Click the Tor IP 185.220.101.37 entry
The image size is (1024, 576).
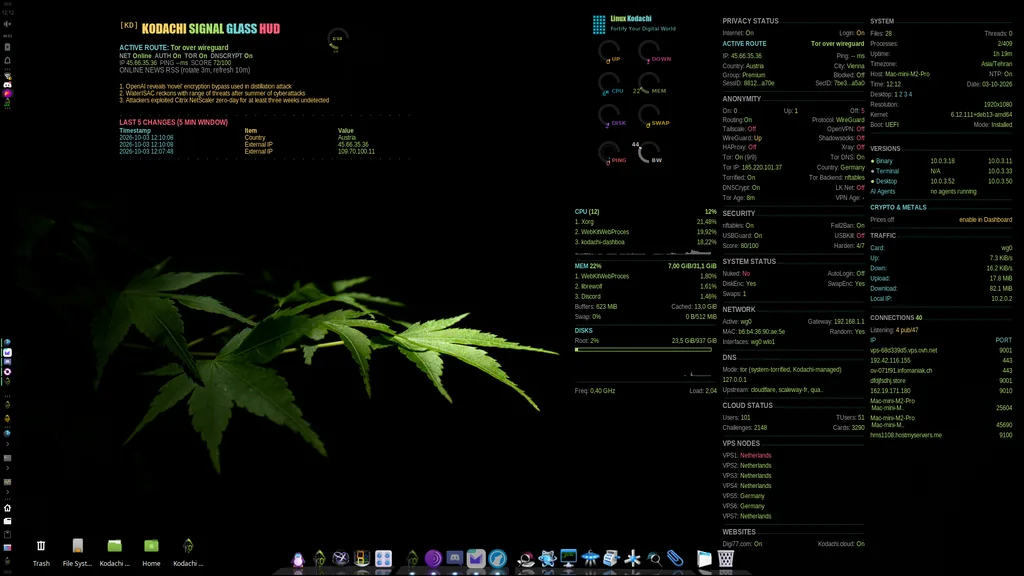tap(752, 167)
